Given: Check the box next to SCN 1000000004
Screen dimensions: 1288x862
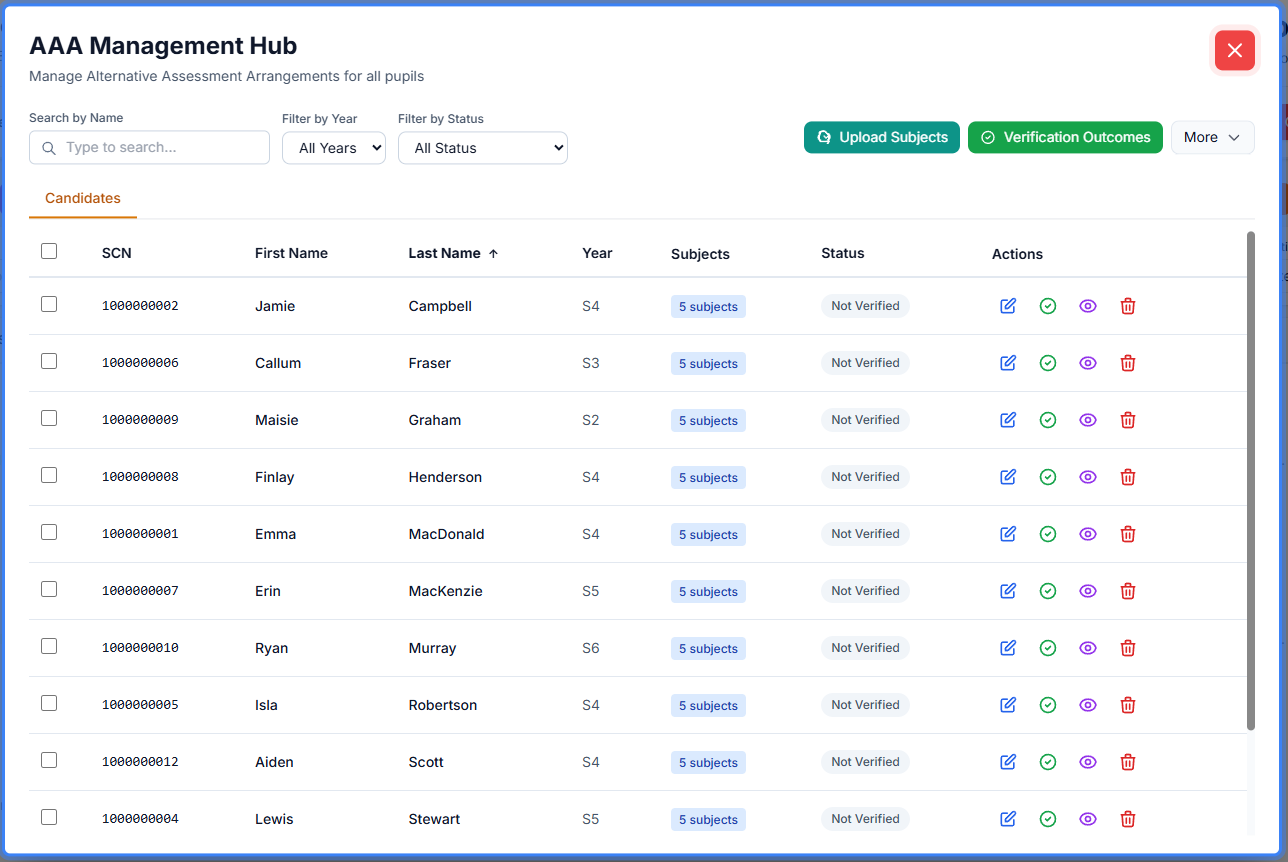Looking at the screenshot, I should (49, 817).
